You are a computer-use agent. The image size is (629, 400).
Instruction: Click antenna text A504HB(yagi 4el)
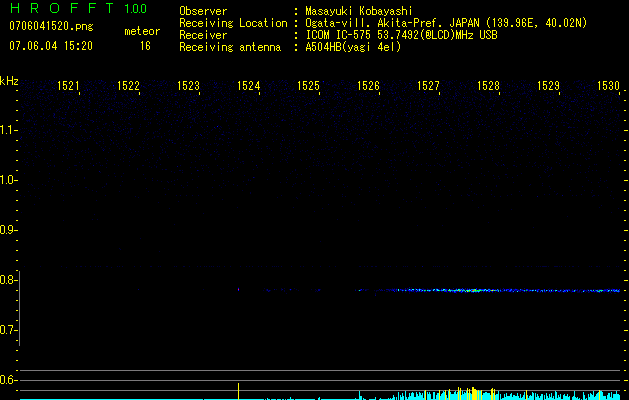click(x=353, y=47)
